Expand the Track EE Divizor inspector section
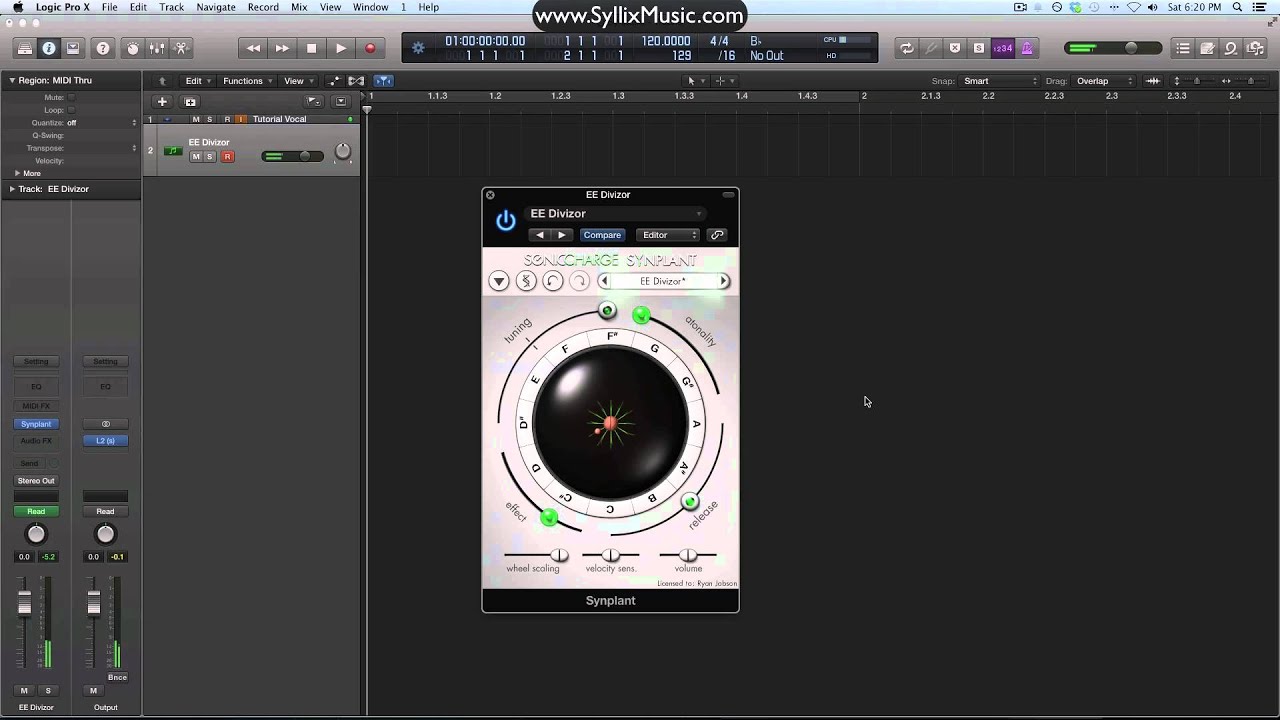 [x=12, y=189]
